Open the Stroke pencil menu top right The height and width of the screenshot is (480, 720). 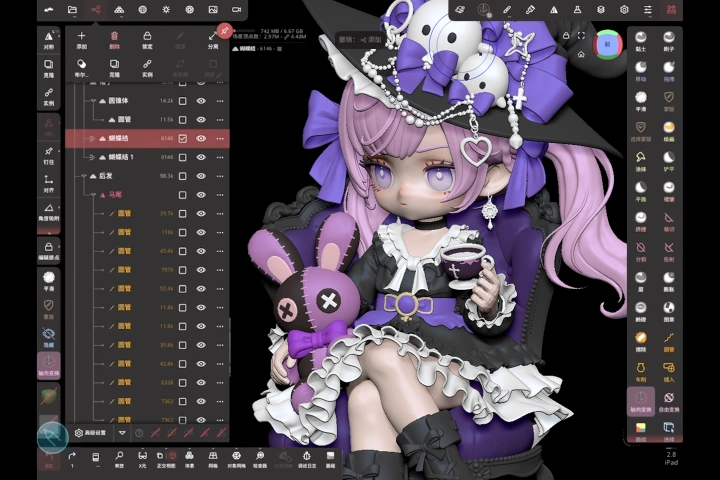[507, 10]
